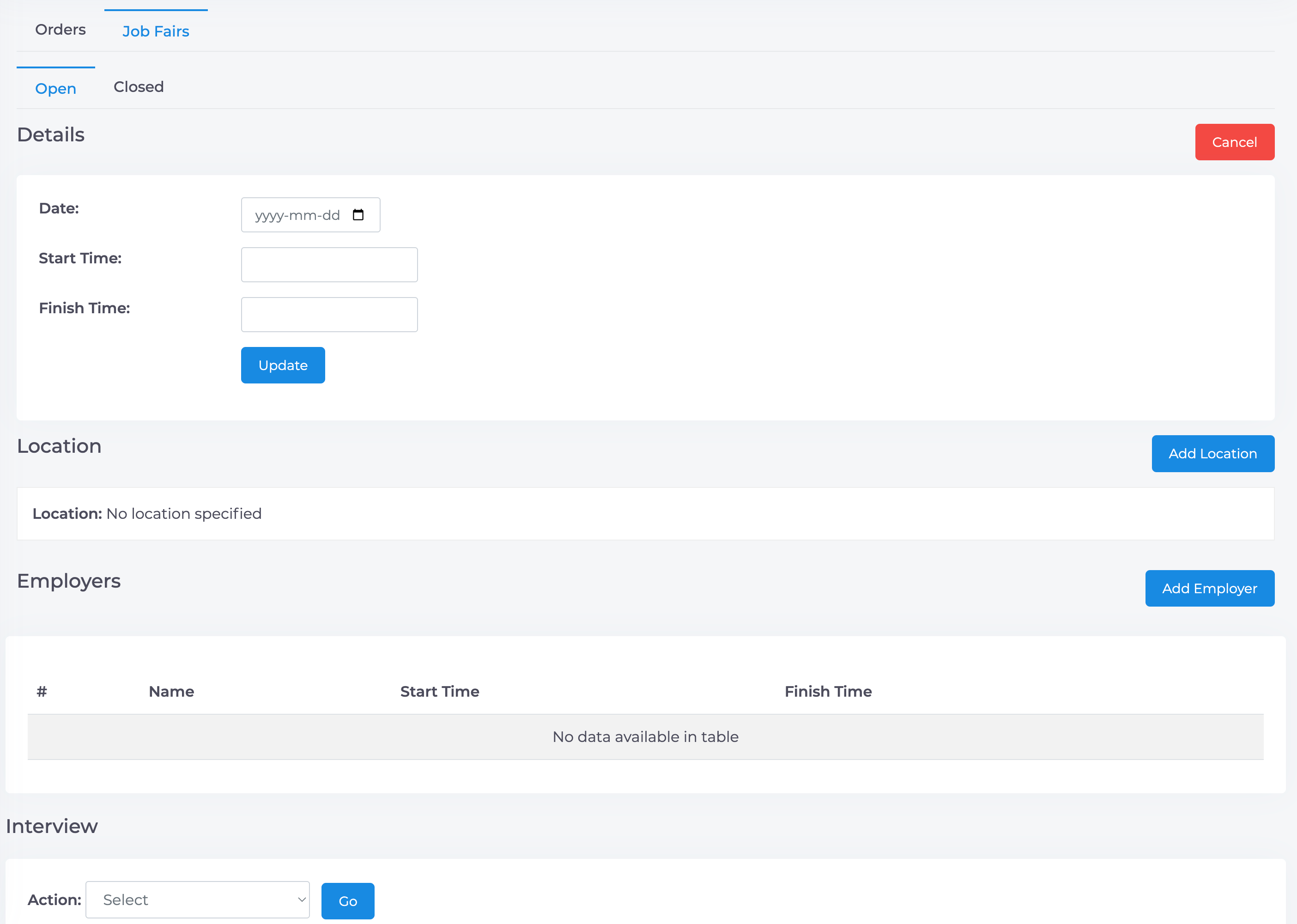Click the Update button
The width and height of the screenshot is (1297, 924).
click(283, 365)
